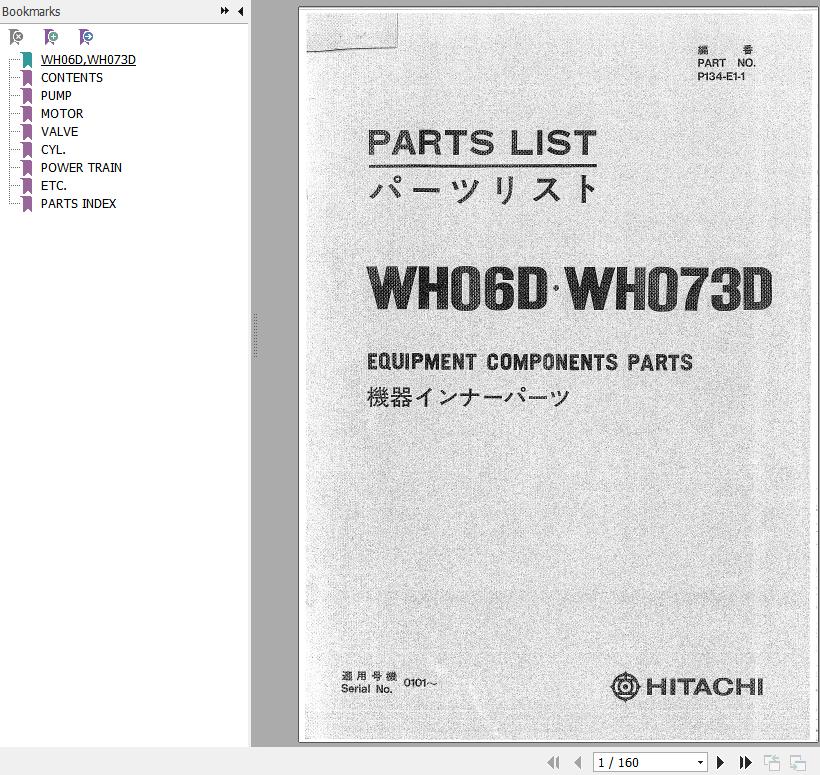This screenshot has height=775, width=820.
Task: Go to the first page
Action: [553, 762]
